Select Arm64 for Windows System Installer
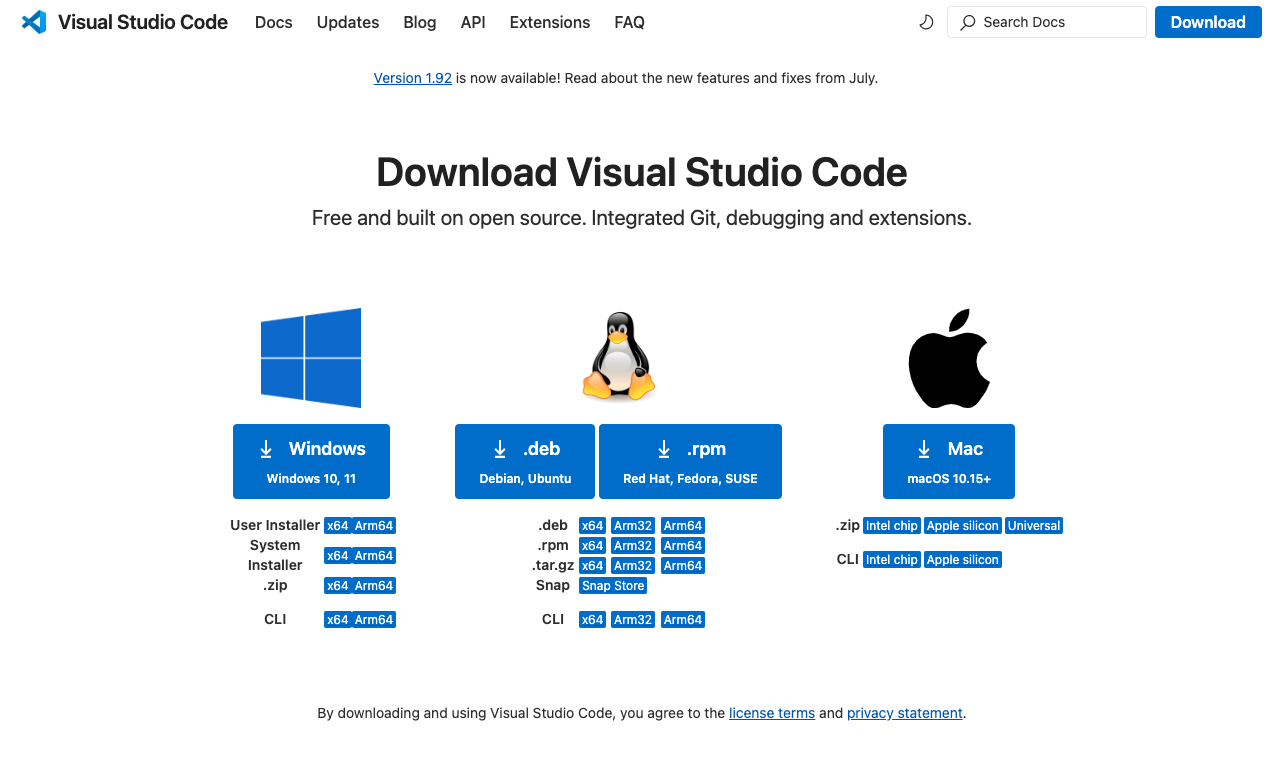 point(374,556)
